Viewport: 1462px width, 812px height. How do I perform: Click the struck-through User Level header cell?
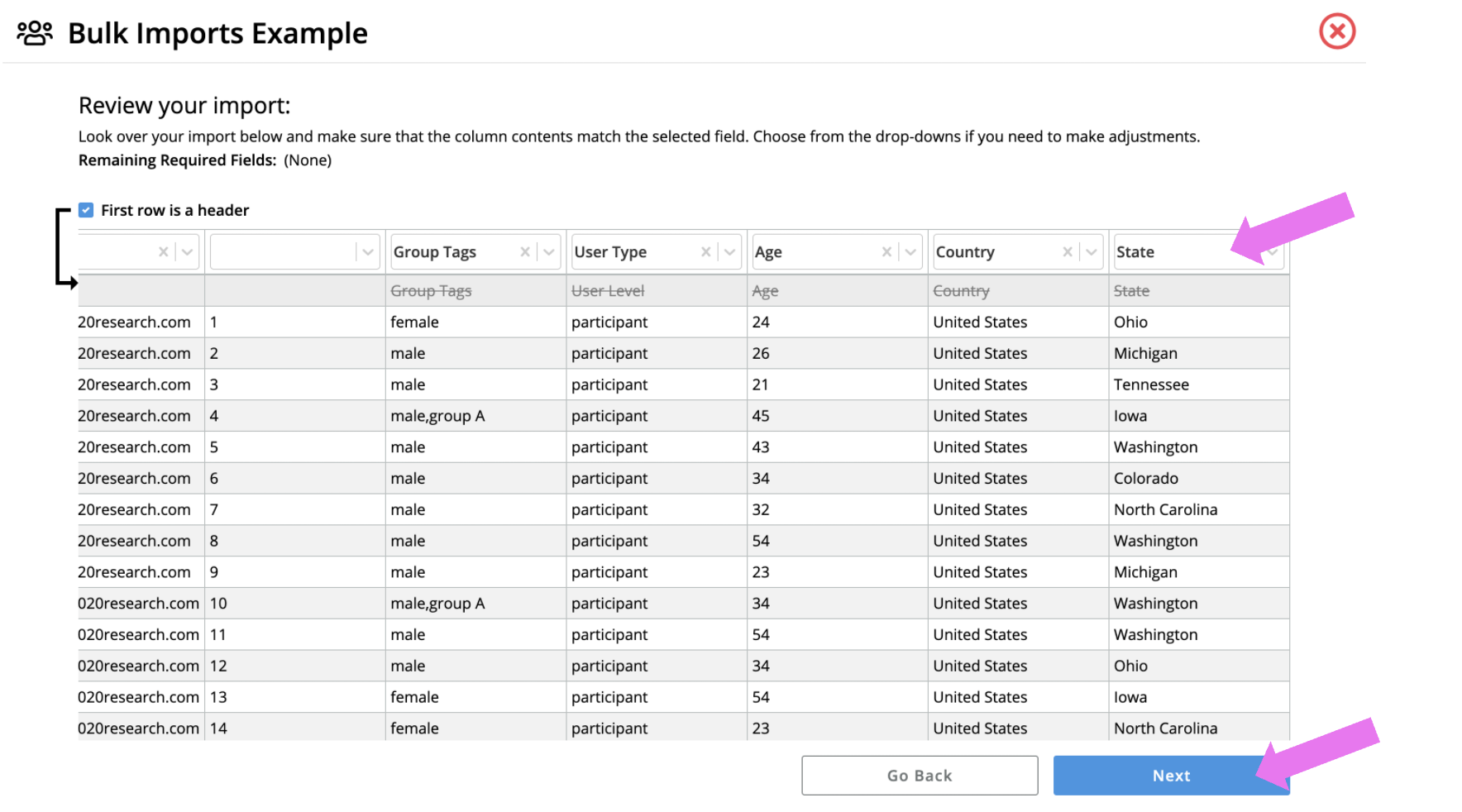(x=608, y=291)
